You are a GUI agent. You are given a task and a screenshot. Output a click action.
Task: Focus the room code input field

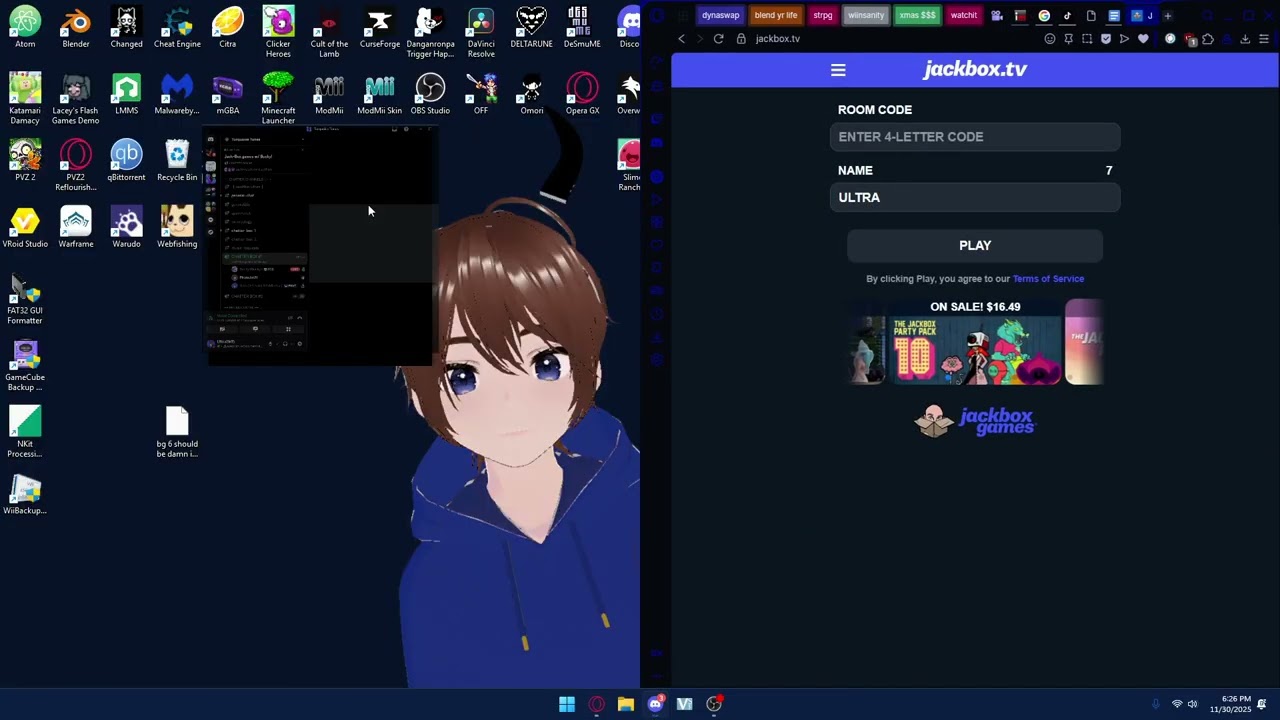point(975,137)
